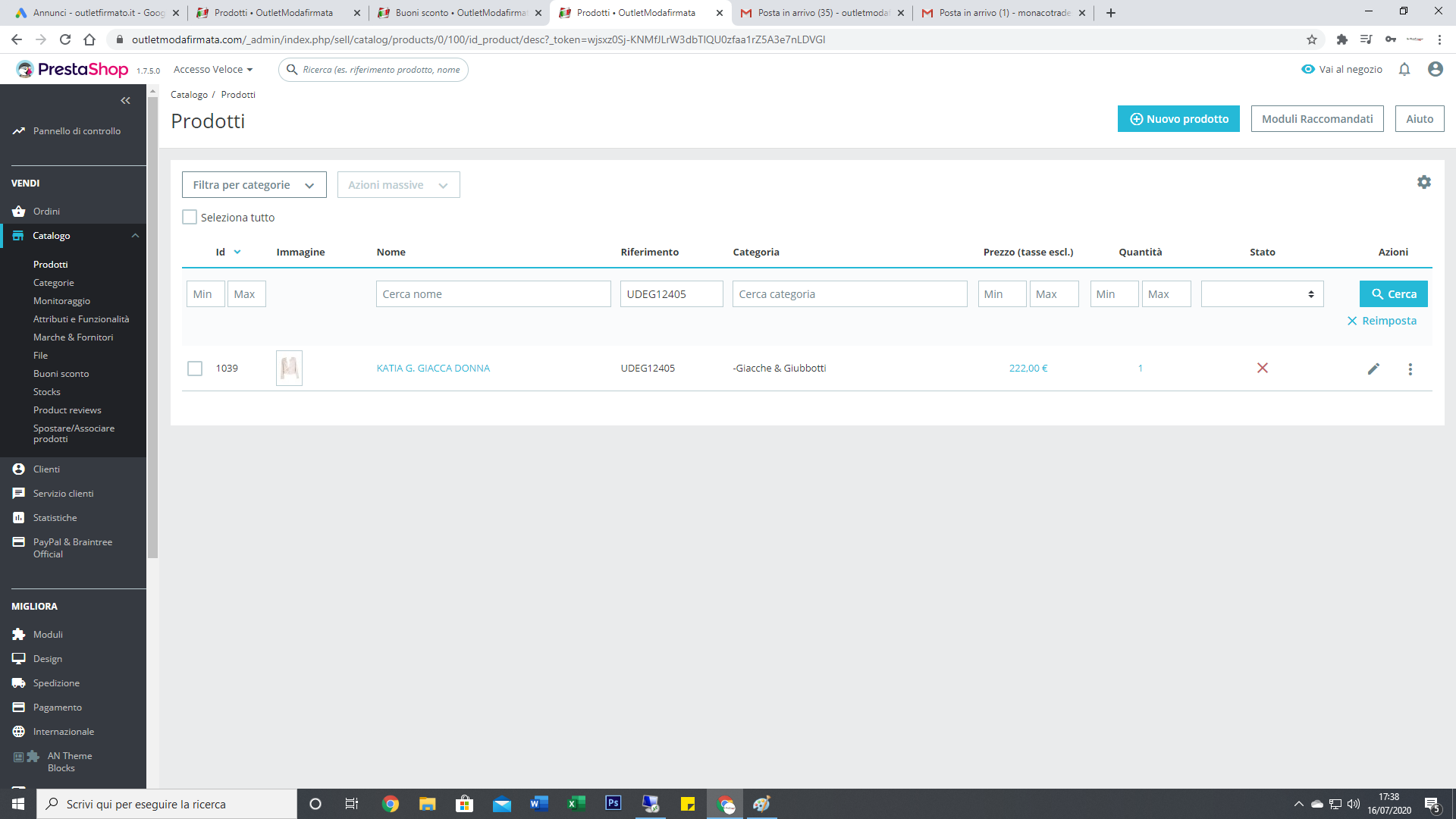Toggle the red X status of the product
Screen dimensions: 1456x819
1263,368
